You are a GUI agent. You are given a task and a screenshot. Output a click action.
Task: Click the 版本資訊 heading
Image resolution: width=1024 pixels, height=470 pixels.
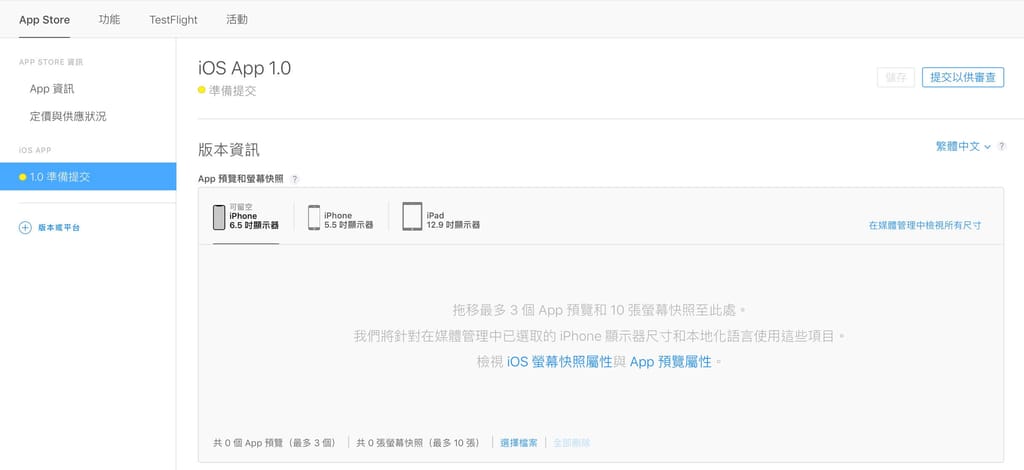click(x=229, y=150)
